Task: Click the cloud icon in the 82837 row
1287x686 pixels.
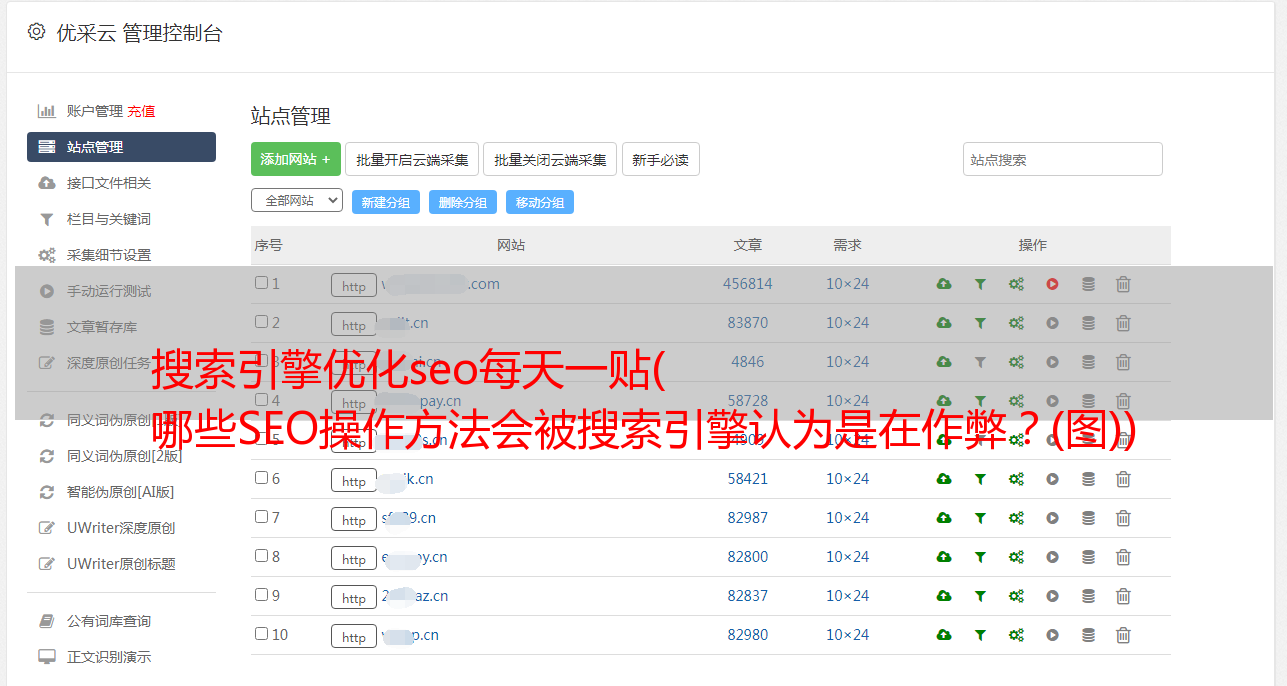Action: coord(944,596)
